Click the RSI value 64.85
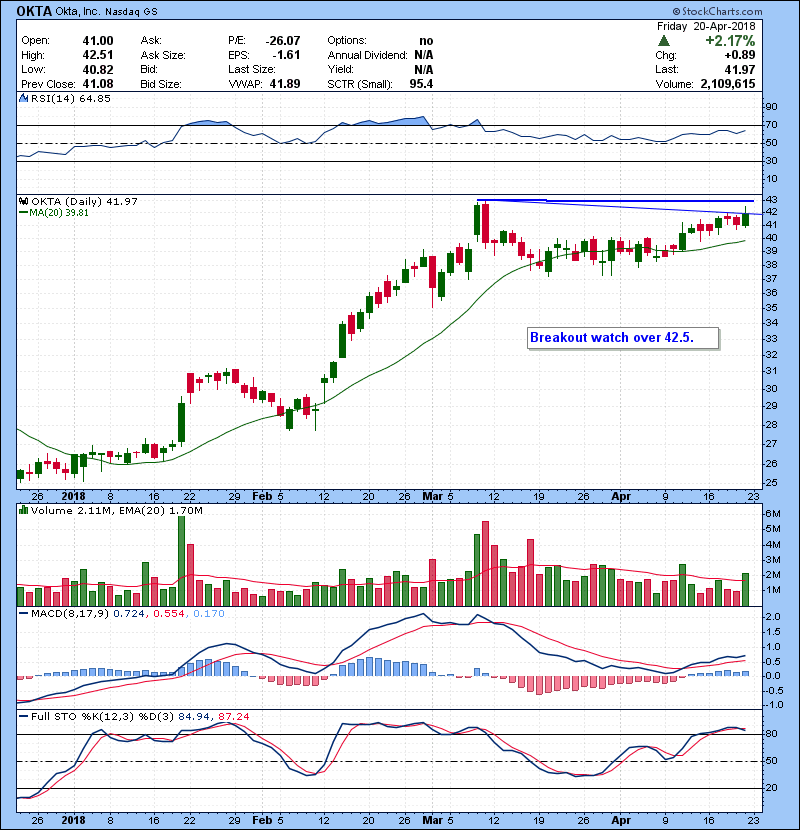Image resolution: width=800 pixels, height=830 pixels. (94, 98)
